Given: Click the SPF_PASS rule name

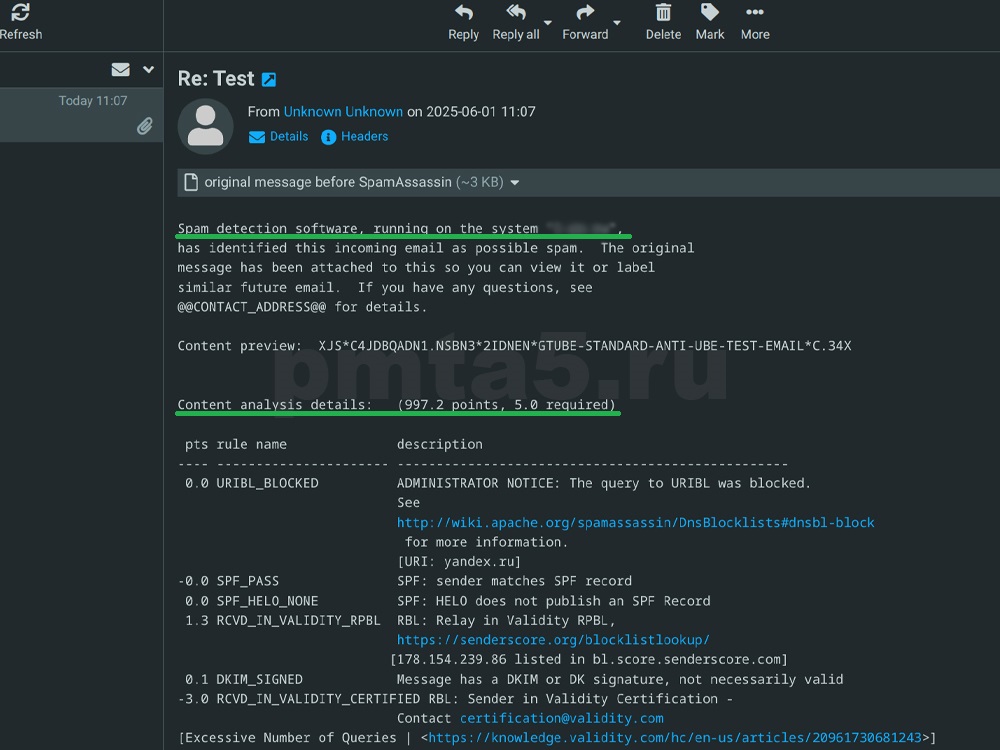Looking at the screenshot, I should 247,581.
